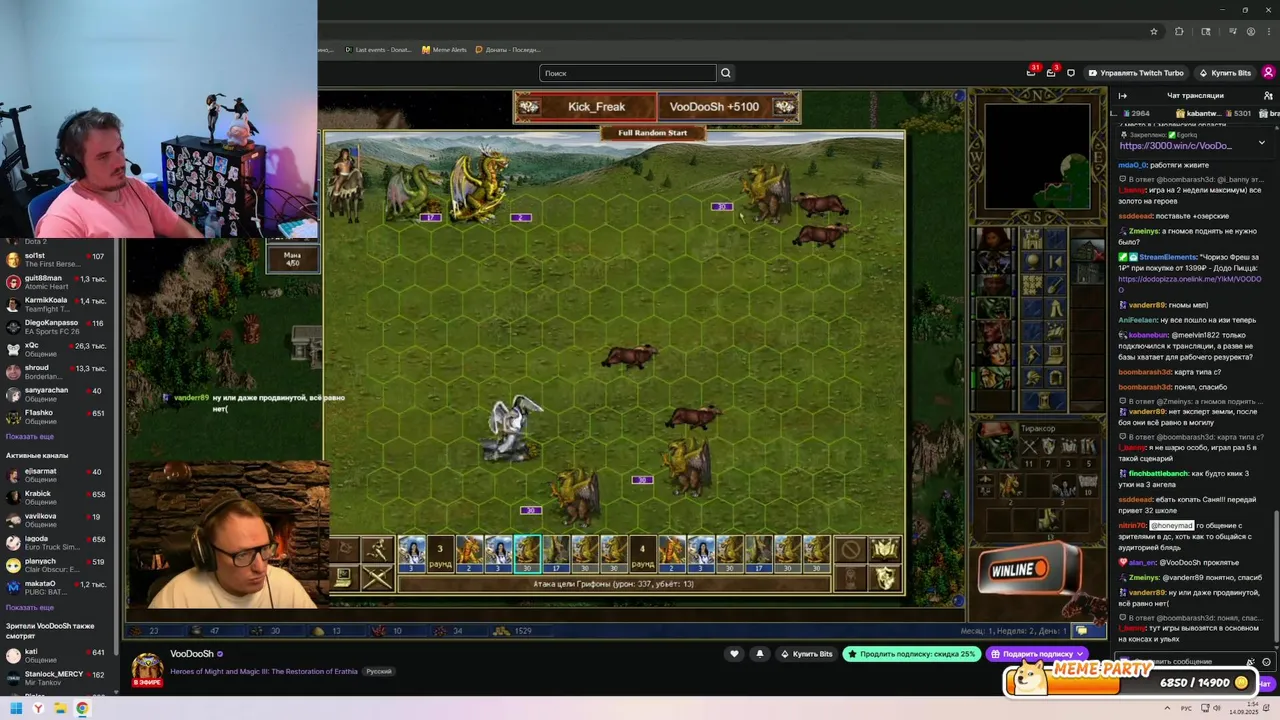Click Показать еще under followed channels
Screen dimensions: 1280x720
tap(30, 437)
